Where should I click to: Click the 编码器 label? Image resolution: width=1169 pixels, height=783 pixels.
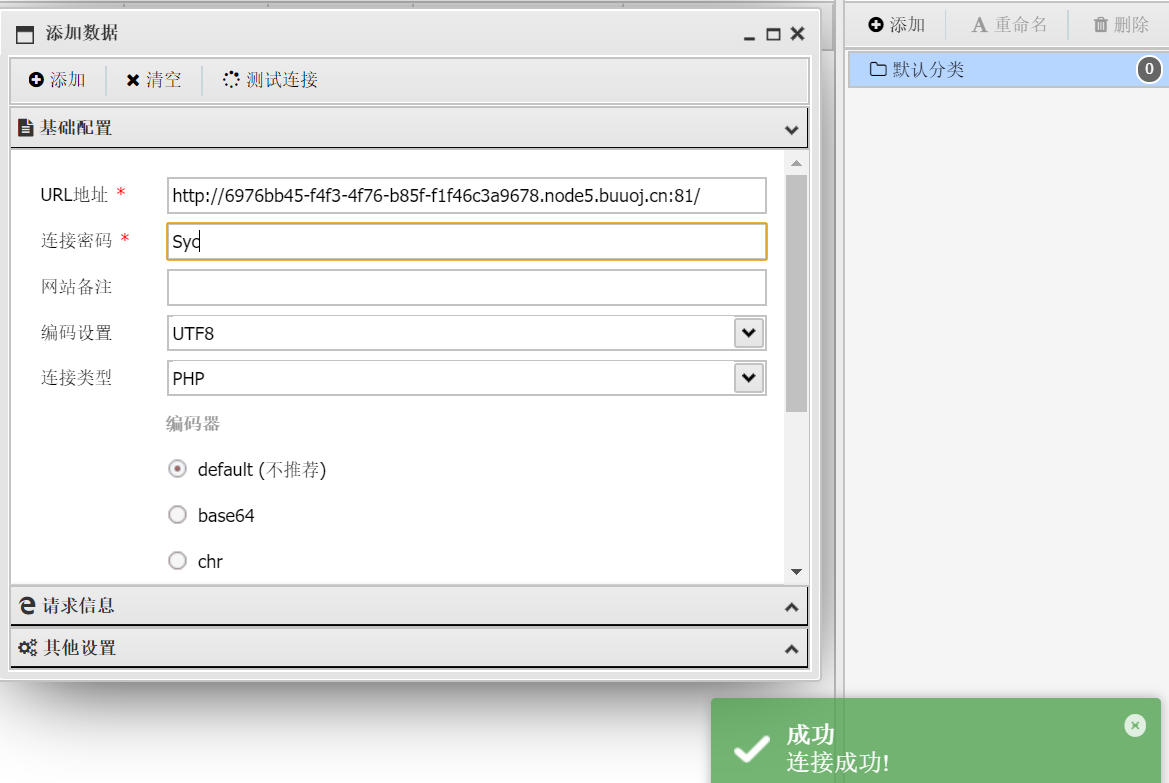point(193,424)
